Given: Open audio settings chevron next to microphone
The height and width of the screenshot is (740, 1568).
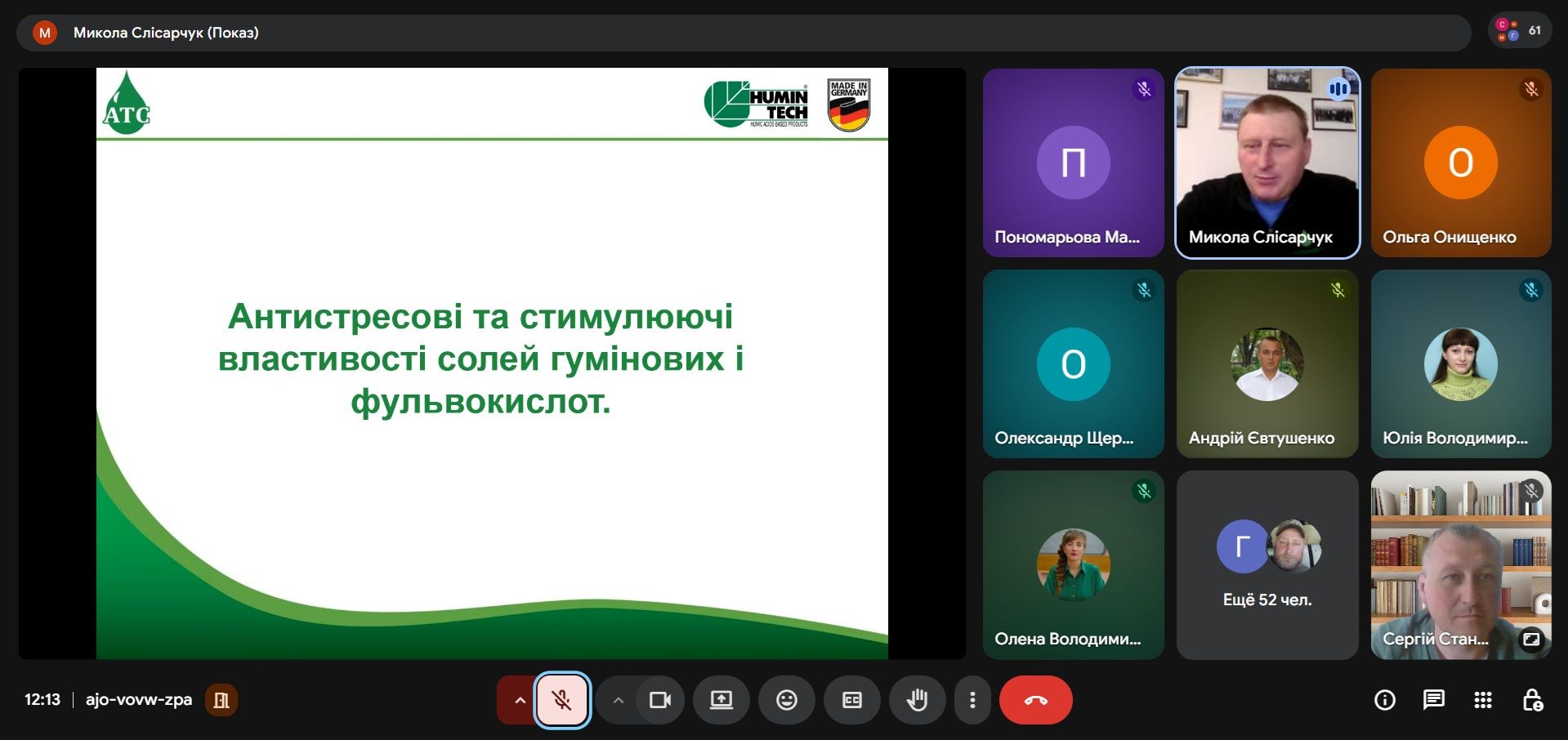Looking at the screenshot, I should pyautogui.click(x=519, y=700).
